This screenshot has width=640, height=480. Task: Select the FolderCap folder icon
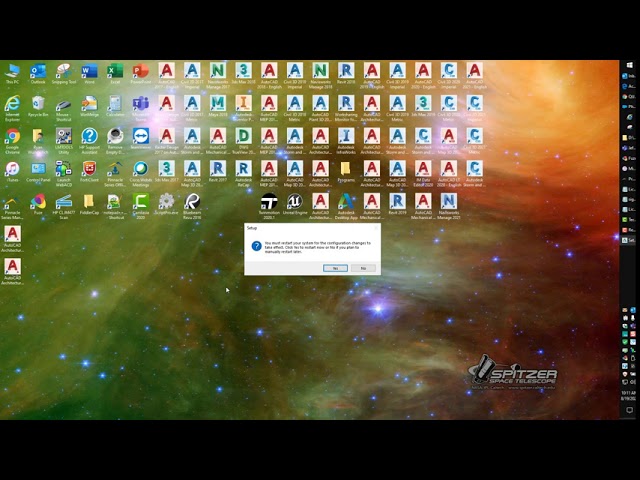pyautogui.click(x=89, y=204)
